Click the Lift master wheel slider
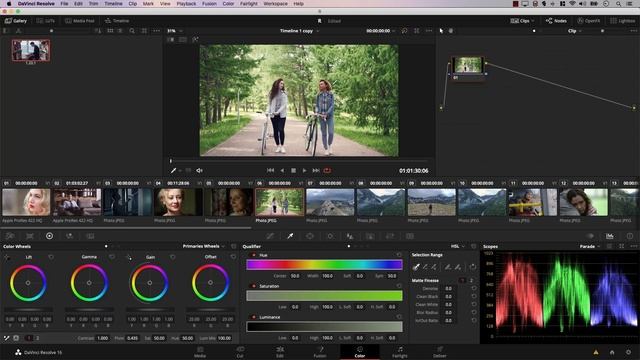Image resolution: width=640 pixels, height=360 pixels. (28, 310)
